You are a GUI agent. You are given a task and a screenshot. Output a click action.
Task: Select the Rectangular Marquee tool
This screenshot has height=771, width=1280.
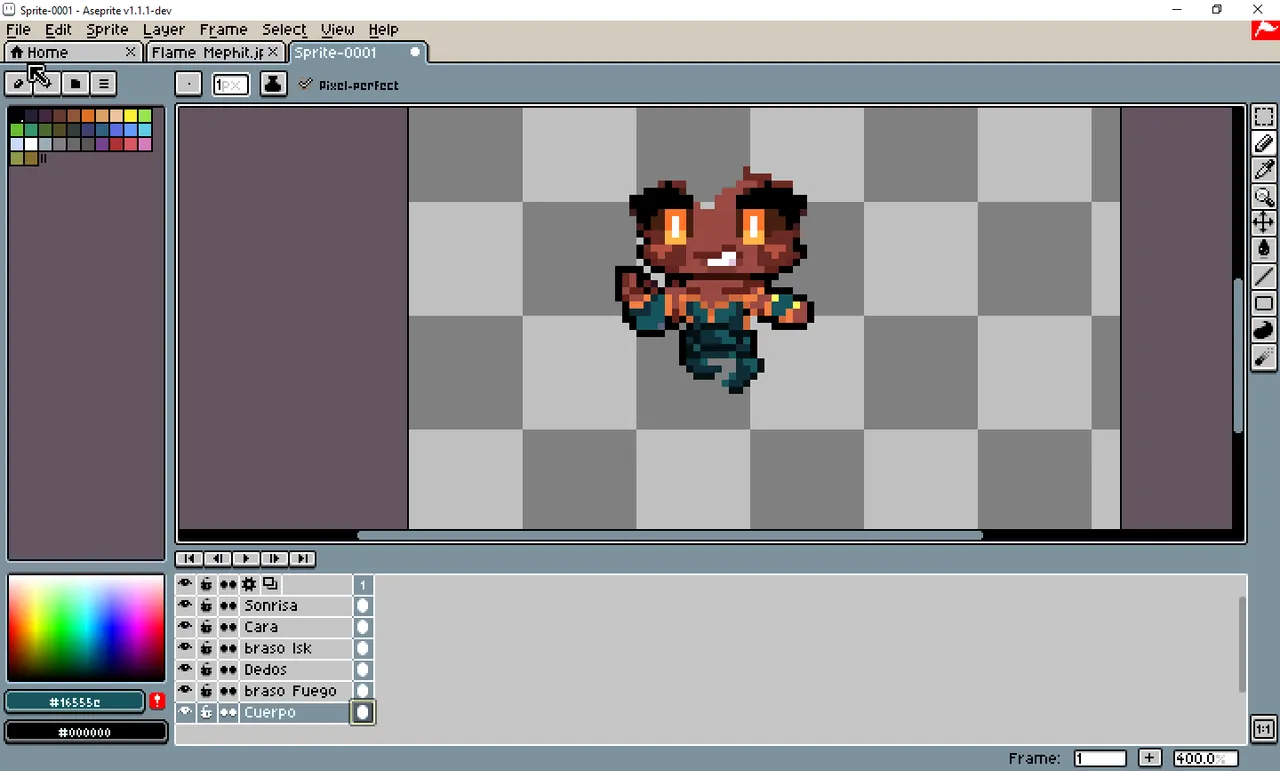(1264, 118)
